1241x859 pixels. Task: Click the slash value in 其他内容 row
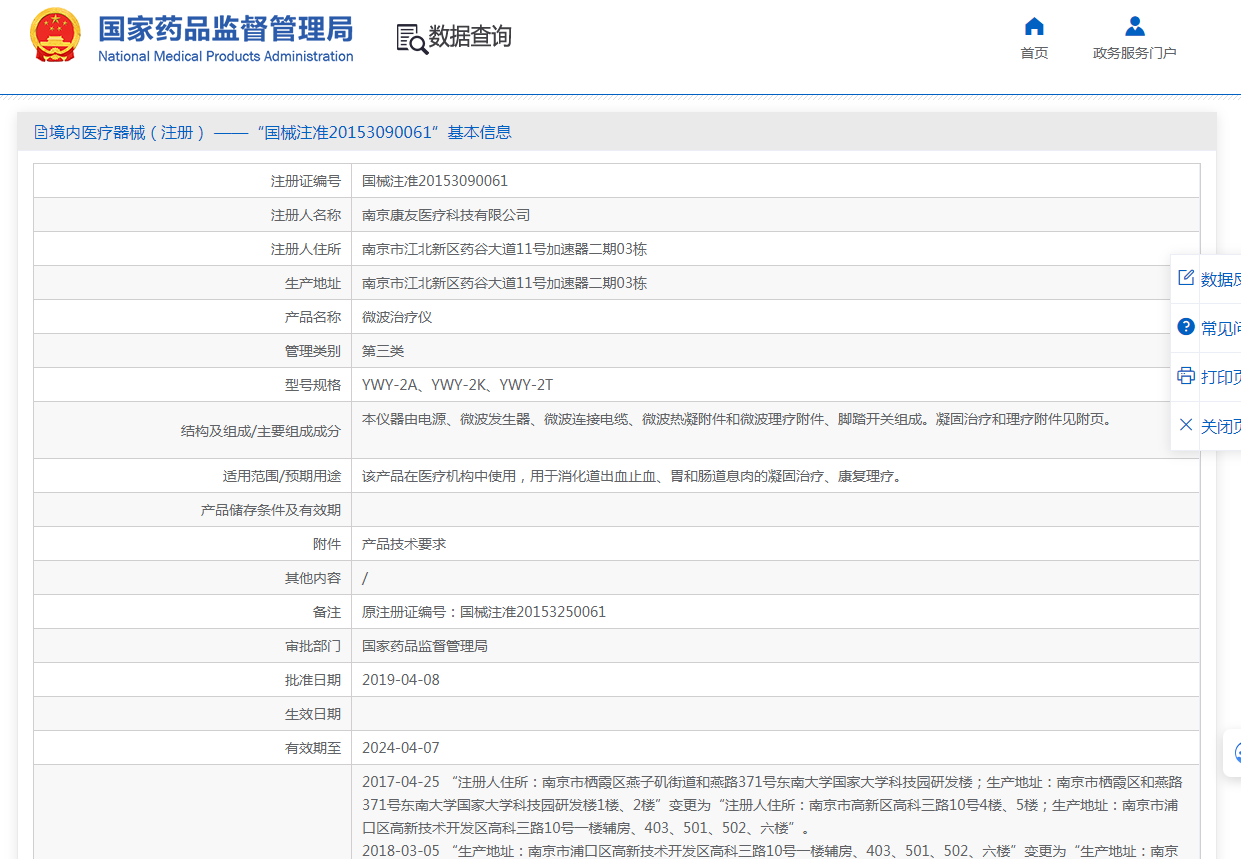[x=365, y=578]
